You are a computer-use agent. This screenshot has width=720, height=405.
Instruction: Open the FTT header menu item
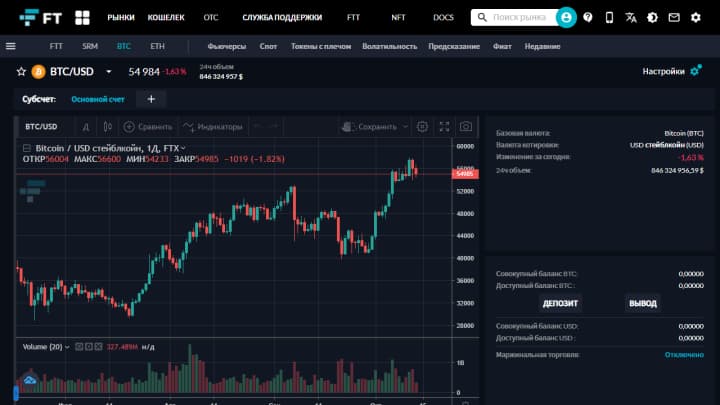(353, 17)
